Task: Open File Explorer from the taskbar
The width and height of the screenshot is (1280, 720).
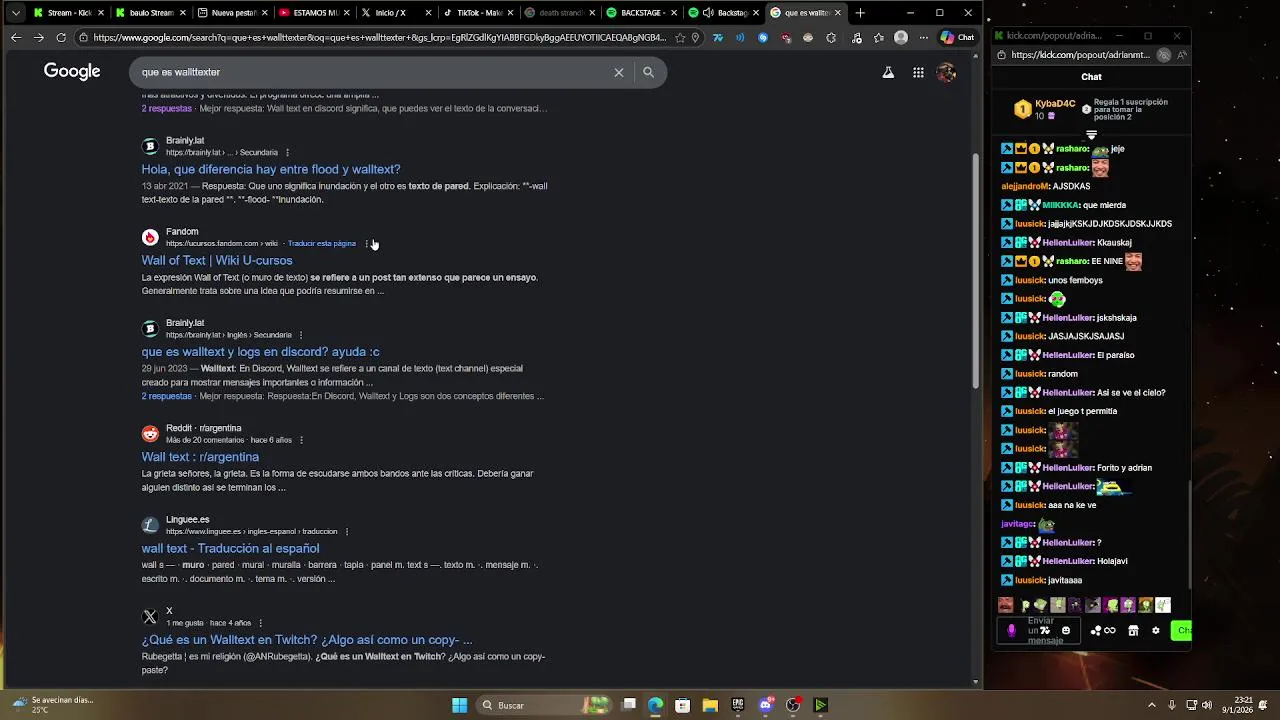Action: [x=710, y=705]
